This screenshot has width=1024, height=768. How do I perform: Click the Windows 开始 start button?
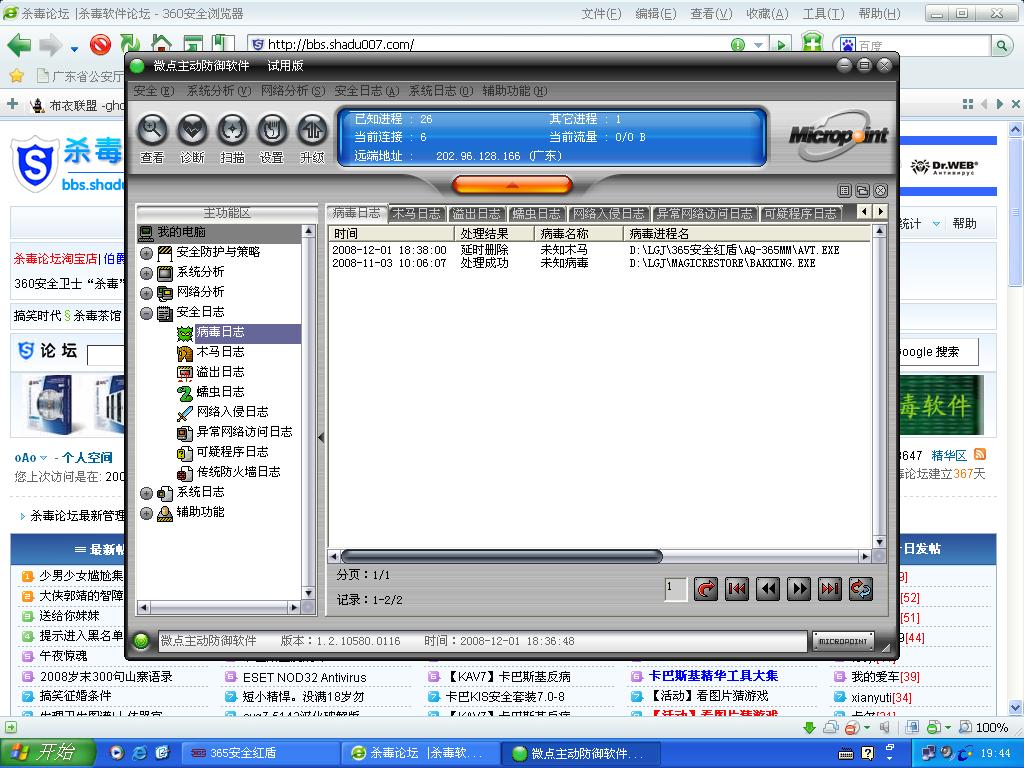click(x=46, y=753)
